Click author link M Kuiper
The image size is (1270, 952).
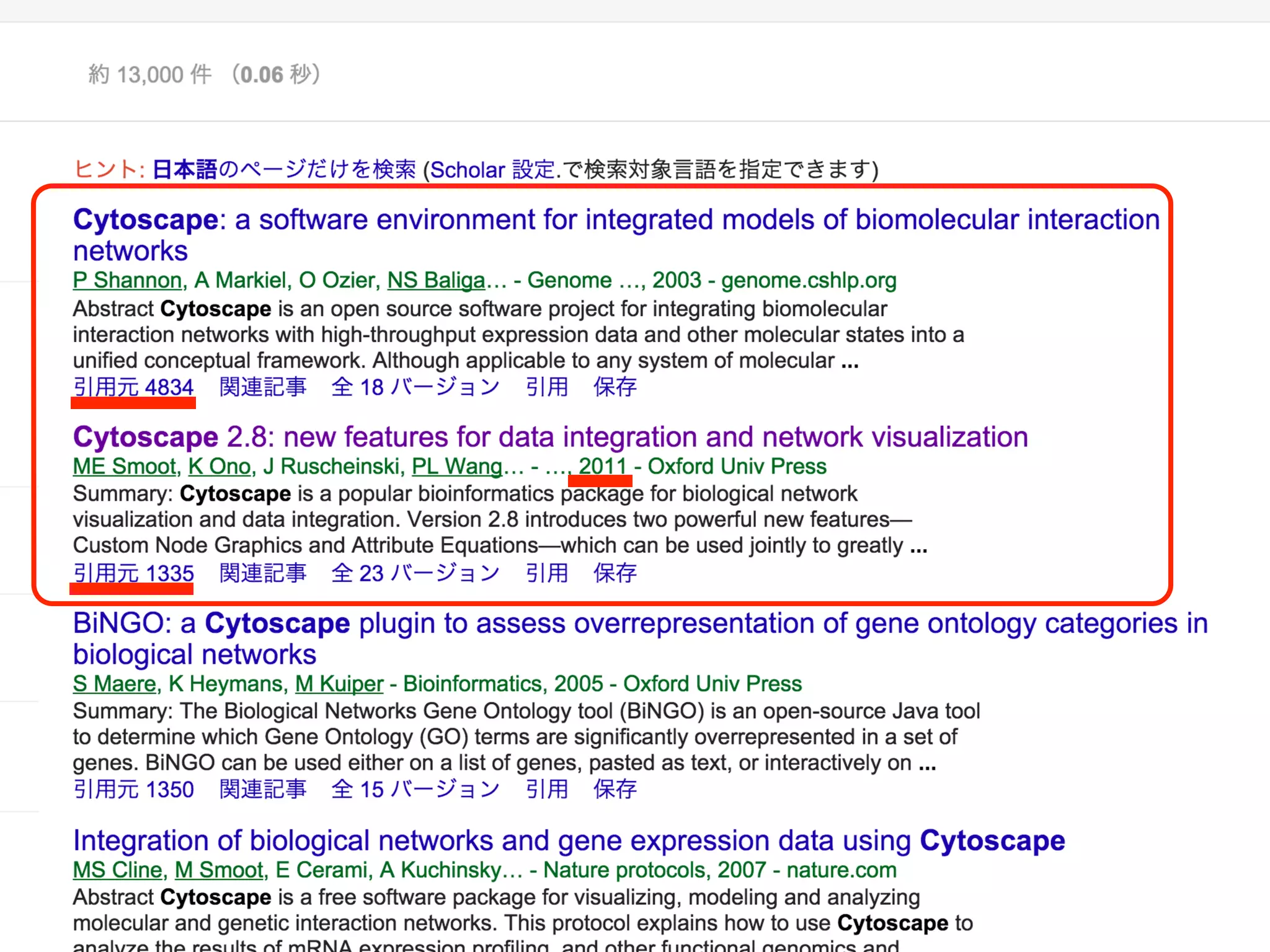tap(339, 684)
